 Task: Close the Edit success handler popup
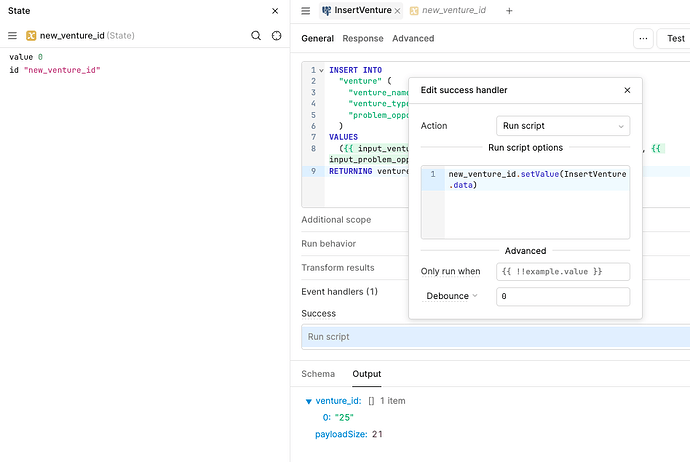point(627,90)
